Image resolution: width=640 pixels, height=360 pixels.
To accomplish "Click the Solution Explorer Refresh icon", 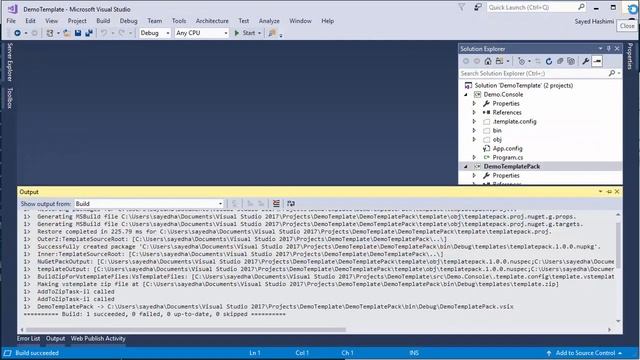I will coord(549,61).
